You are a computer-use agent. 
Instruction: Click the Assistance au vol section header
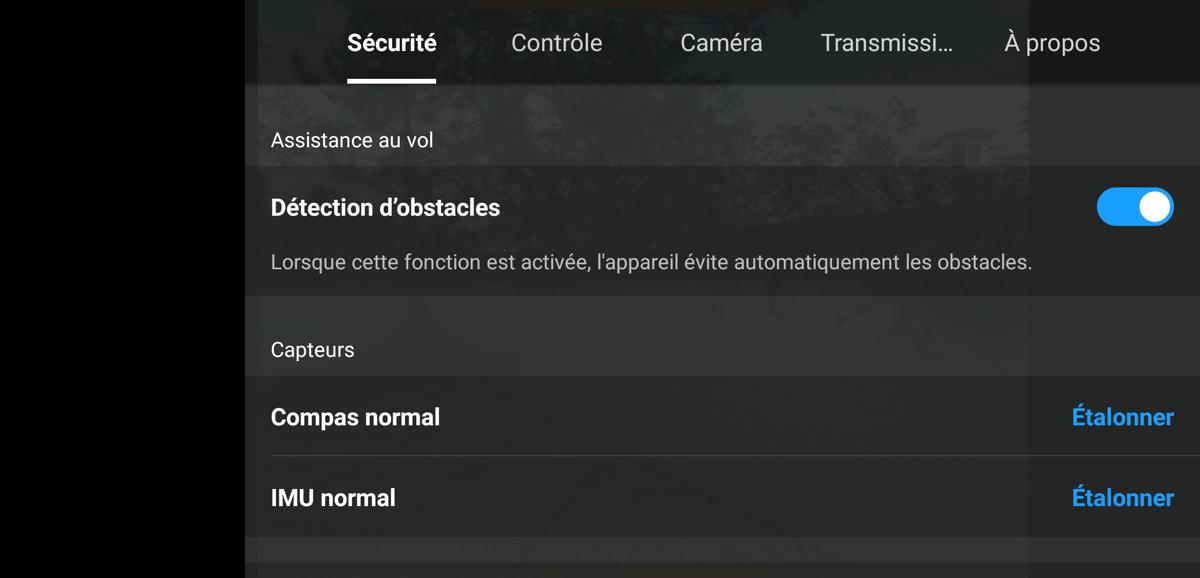tap(352, 140)
